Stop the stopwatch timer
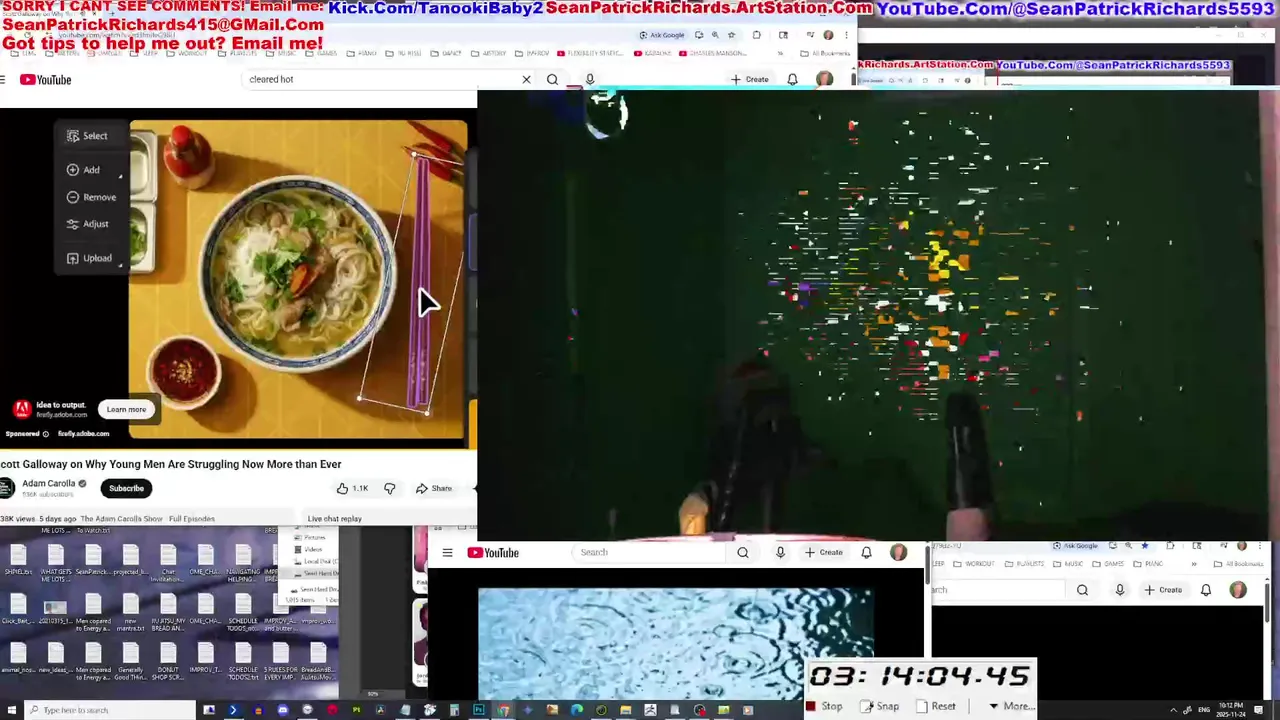The height and width of the screenshot is (720, 1280). coord(824,706)
